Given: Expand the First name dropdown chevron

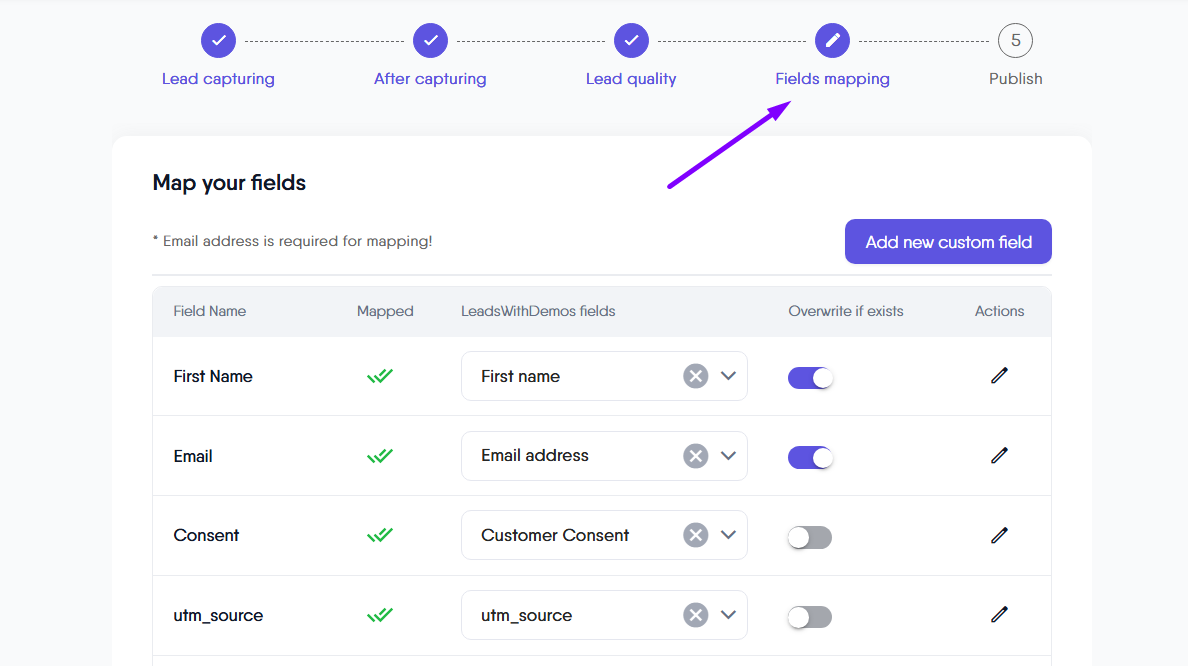Looking at the screenshot, I should click(728, 376).
